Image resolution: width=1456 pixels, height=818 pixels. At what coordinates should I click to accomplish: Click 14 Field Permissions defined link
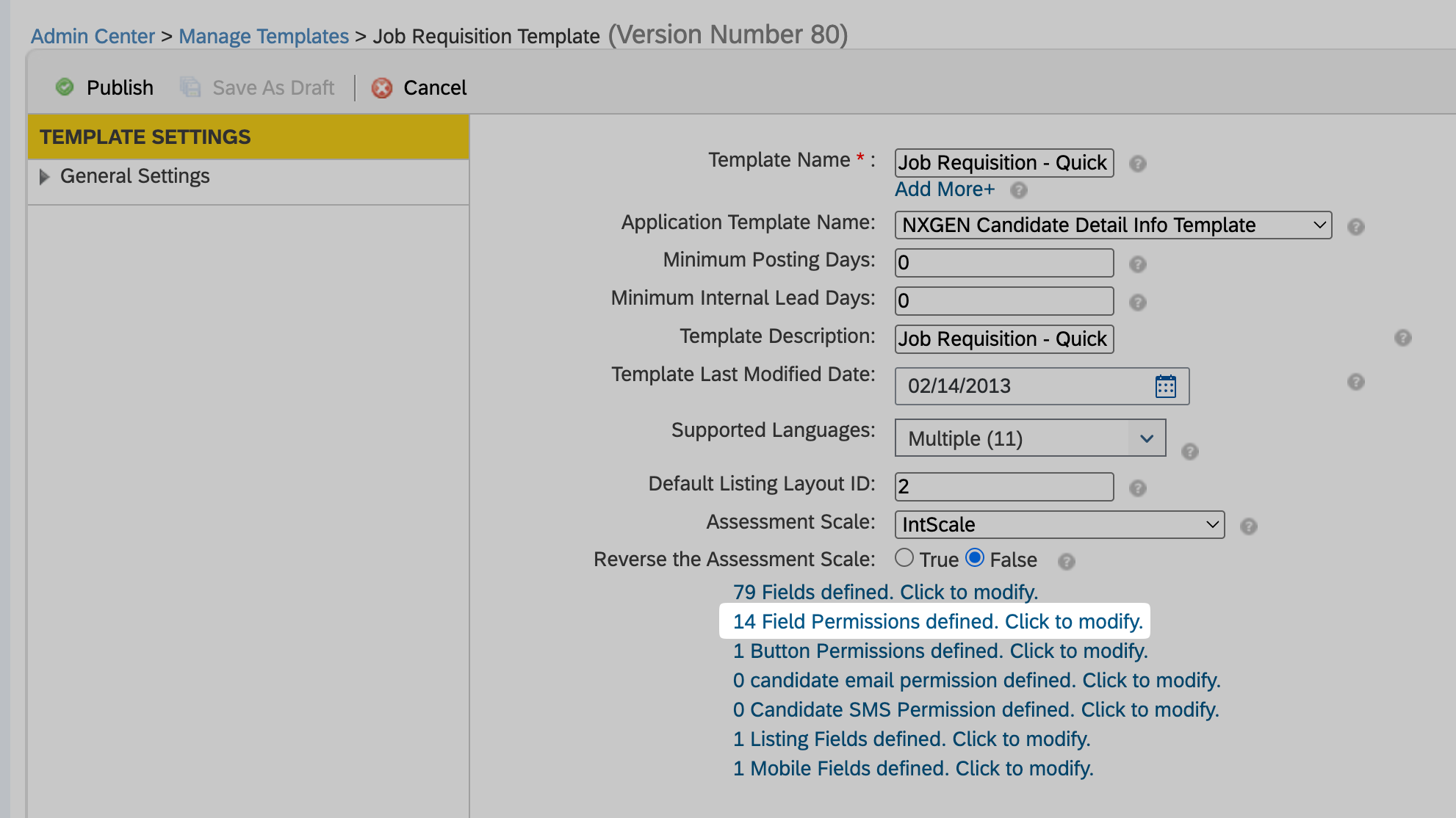coord(937,622)
